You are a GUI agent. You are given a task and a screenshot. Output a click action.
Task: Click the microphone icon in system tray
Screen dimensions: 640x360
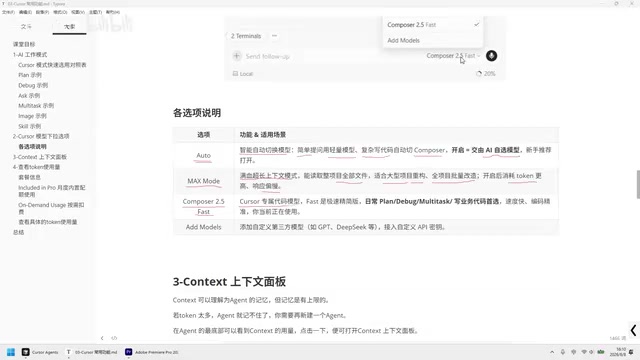pyautogui.click(x=563, y=352)
